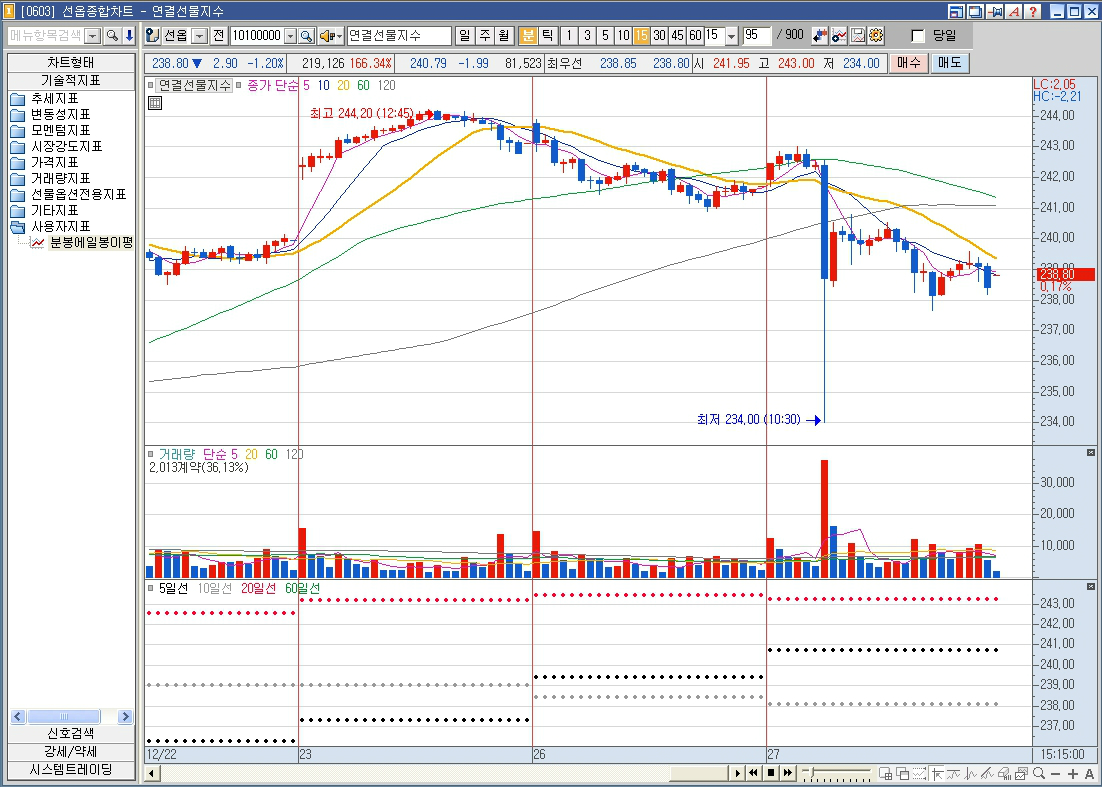The width and height of the screenshot is (1102, 787).
Task: Expand the 추세지표 folder in indicator tree
Action: point(18,99)
